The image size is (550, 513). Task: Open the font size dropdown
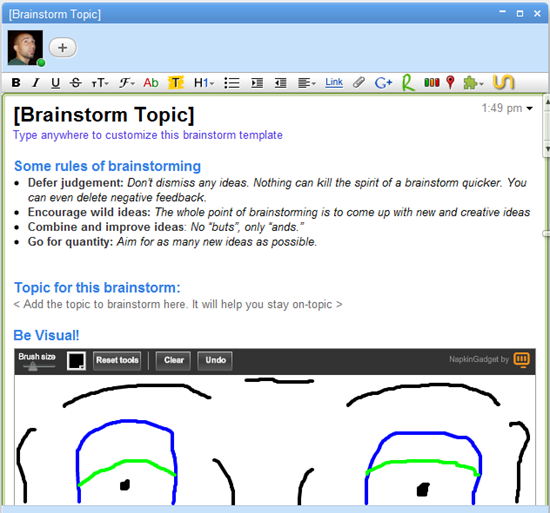(100, 83)
